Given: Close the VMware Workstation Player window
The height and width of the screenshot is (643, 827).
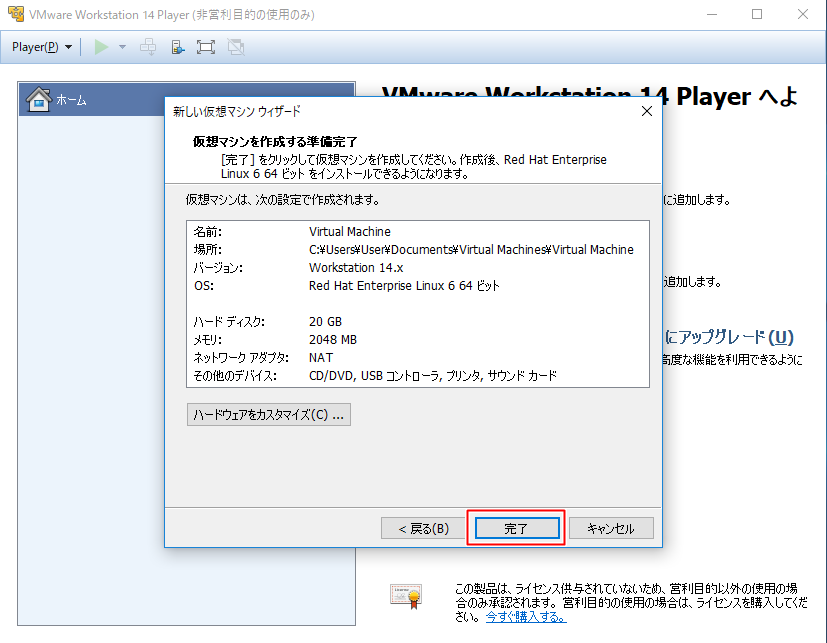Looking at the screenshot, I should tap(802, 14).
